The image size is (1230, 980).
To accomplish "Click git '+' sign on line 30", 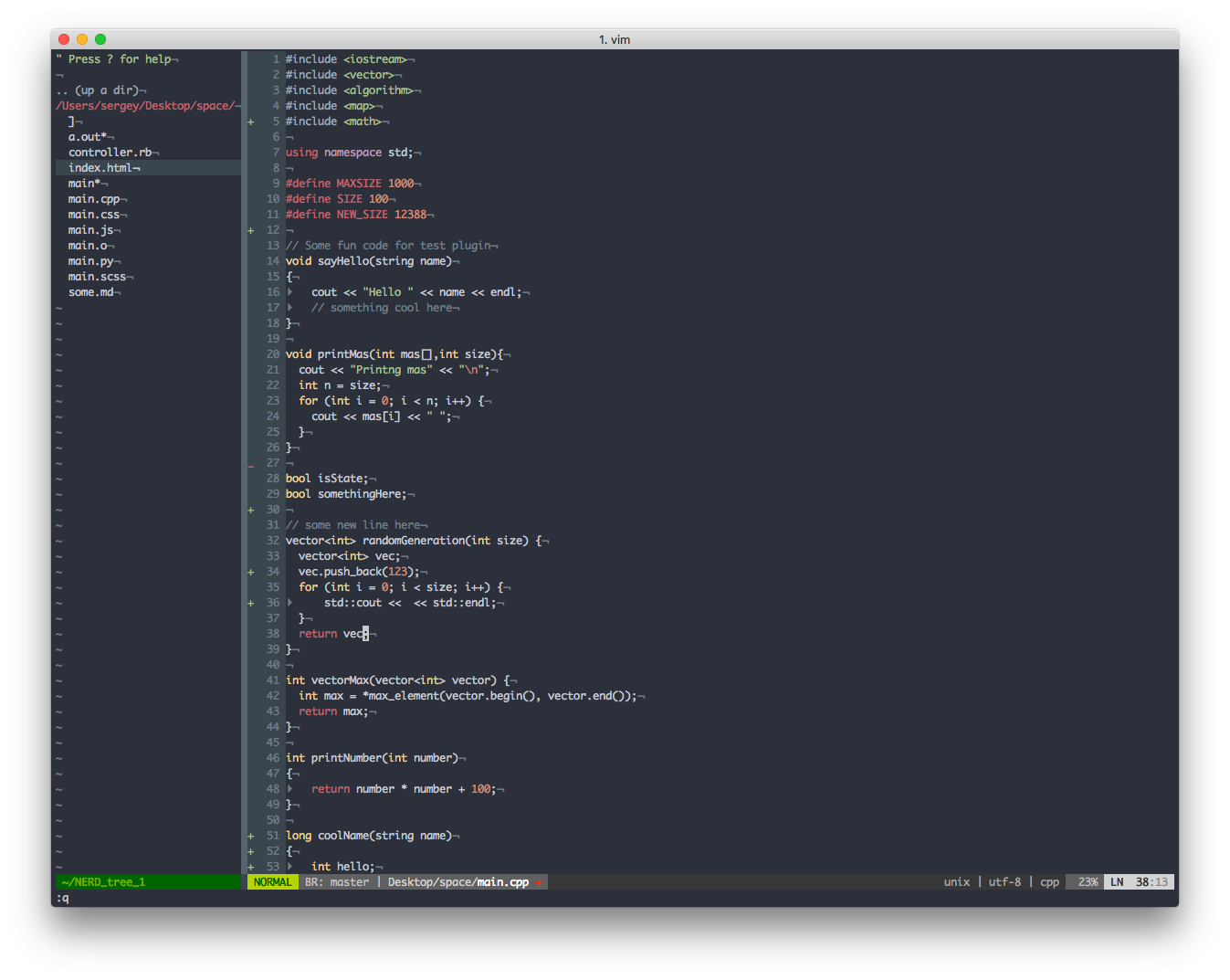I will [251, 510].
